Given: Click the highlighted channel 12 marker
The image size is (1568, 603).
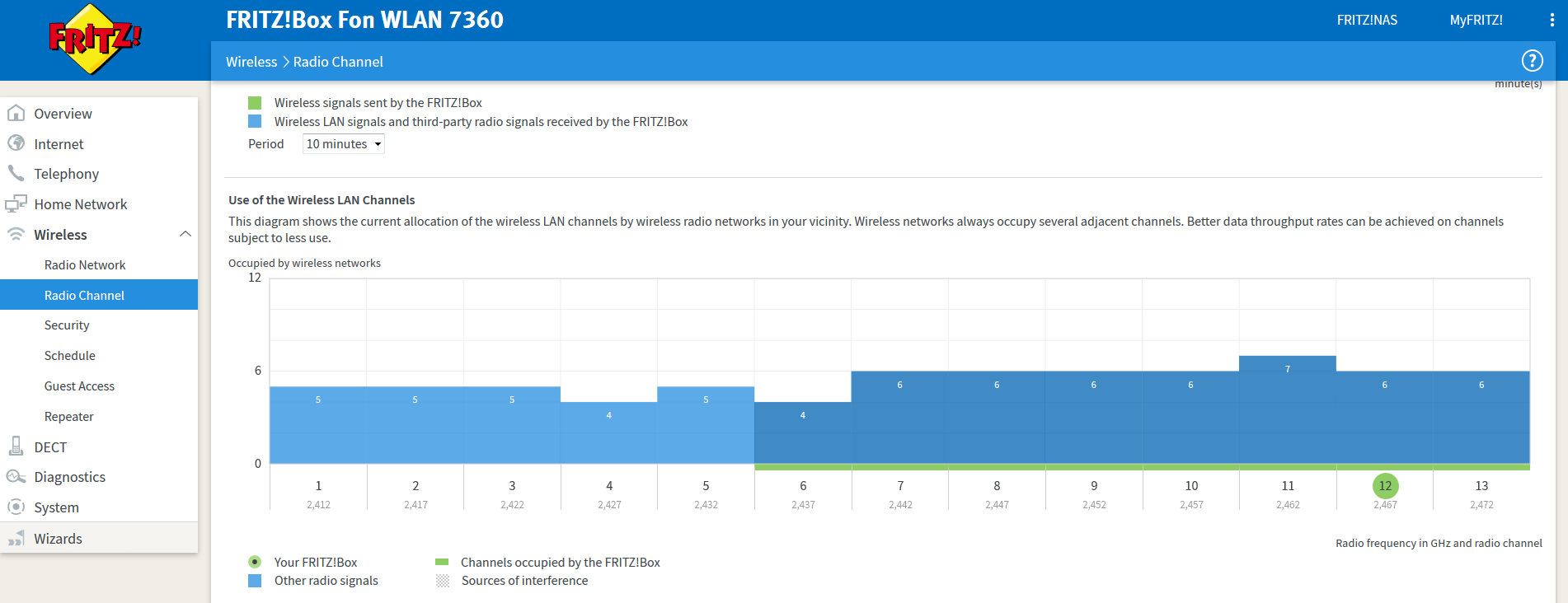Looking at the screenshot, I should (x=1385, y=486).
